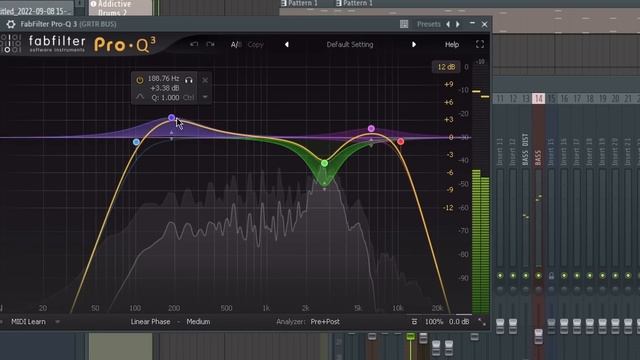Change the Medium linear phase resolution
This screenshot has height=360, width=640.
[198, 322]
